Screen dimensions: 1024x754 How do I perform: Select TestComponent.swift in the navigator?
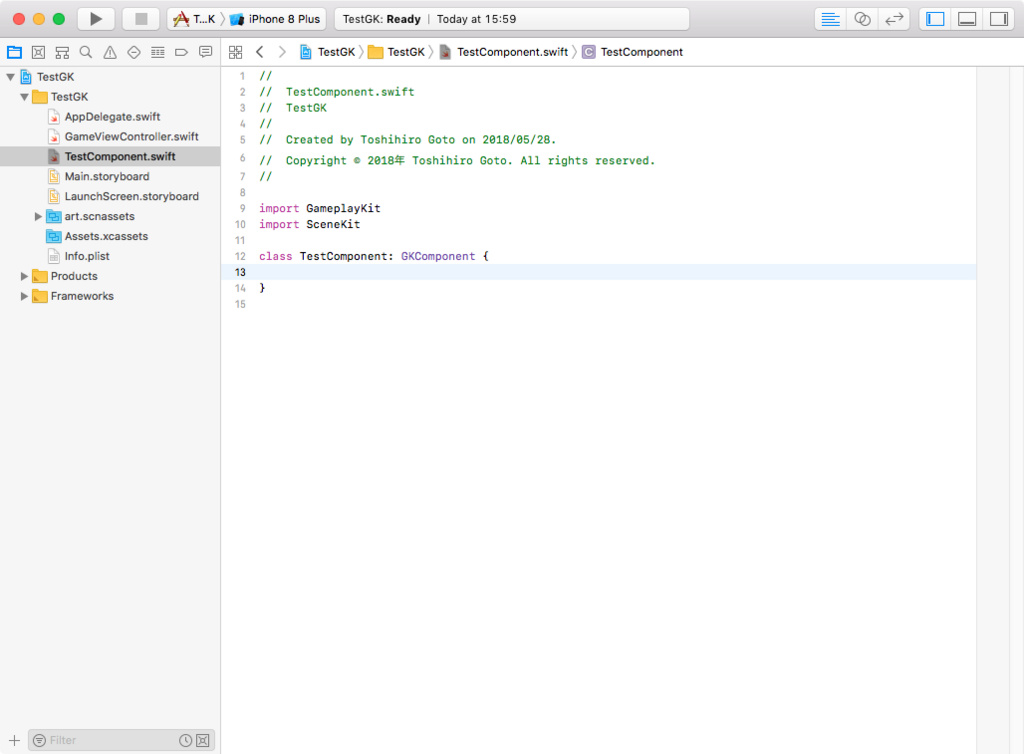click(110, 157)
